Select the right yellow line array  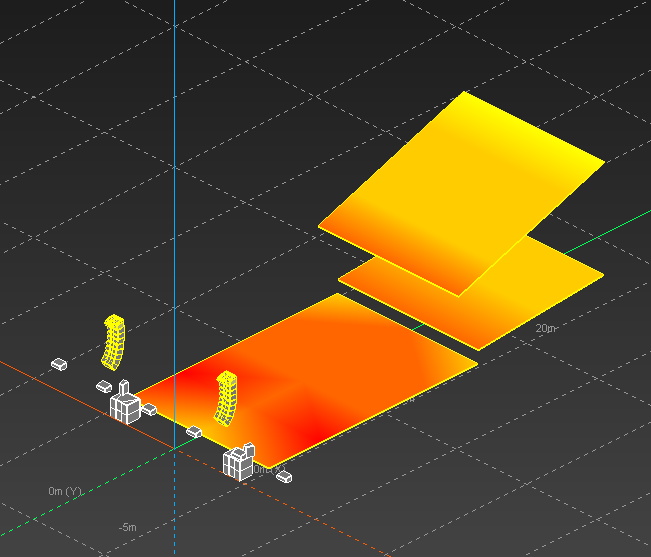226,398
